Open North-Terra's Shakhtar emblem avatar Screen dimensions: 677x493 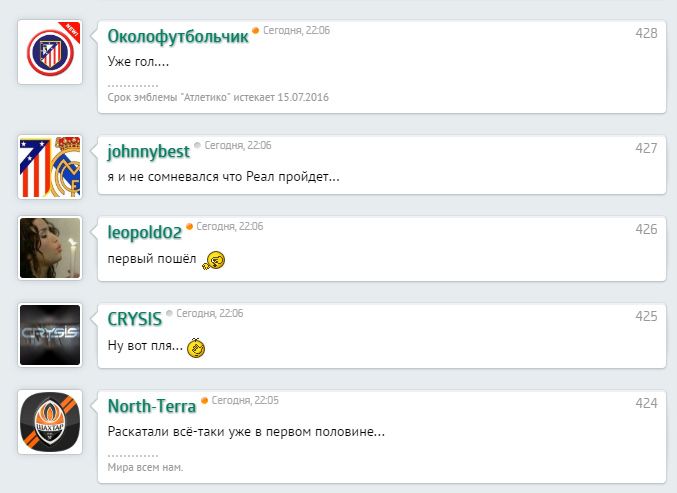click(50, 422)
